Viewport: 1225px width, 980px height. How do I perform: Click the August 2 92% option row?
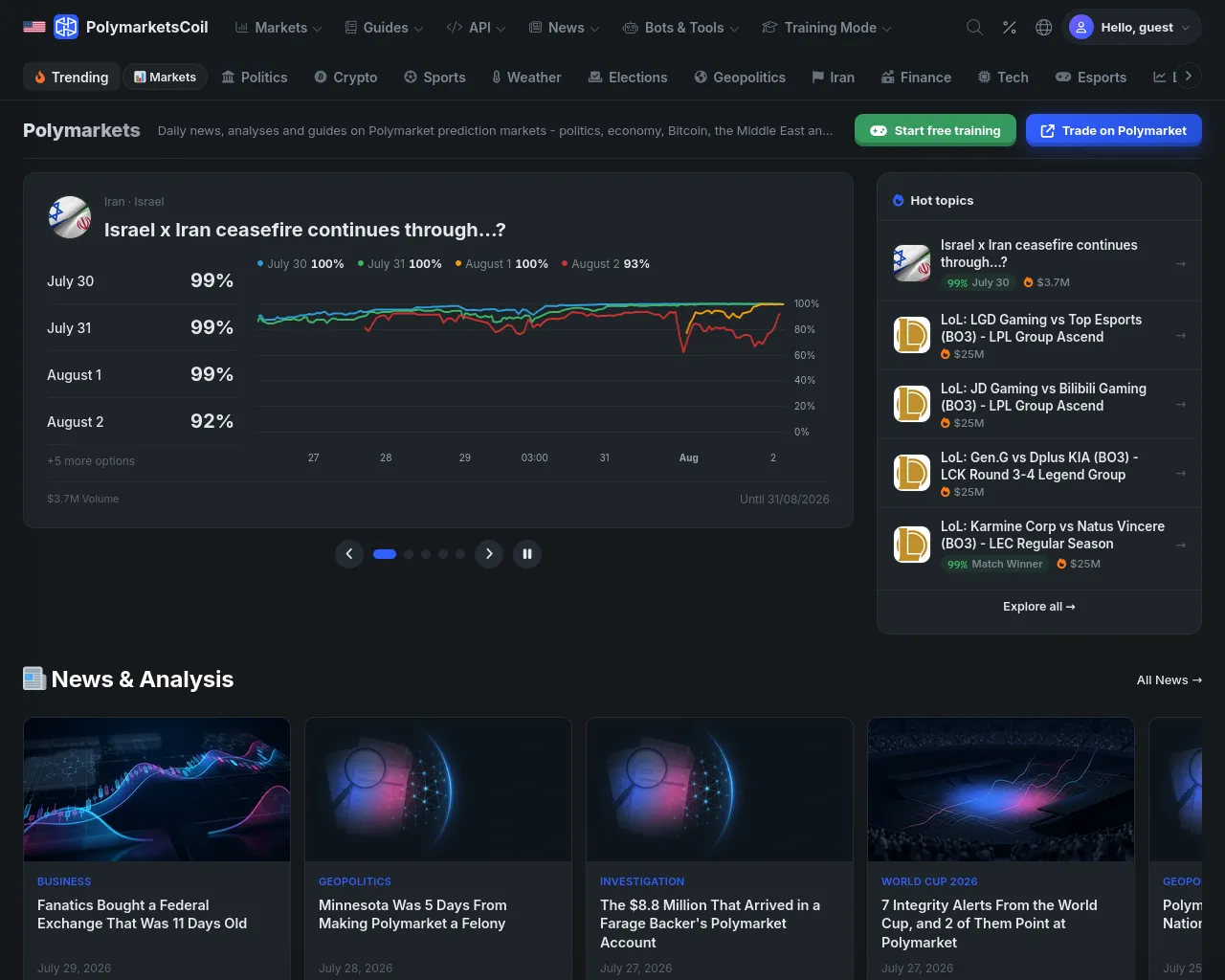(141, 422)
